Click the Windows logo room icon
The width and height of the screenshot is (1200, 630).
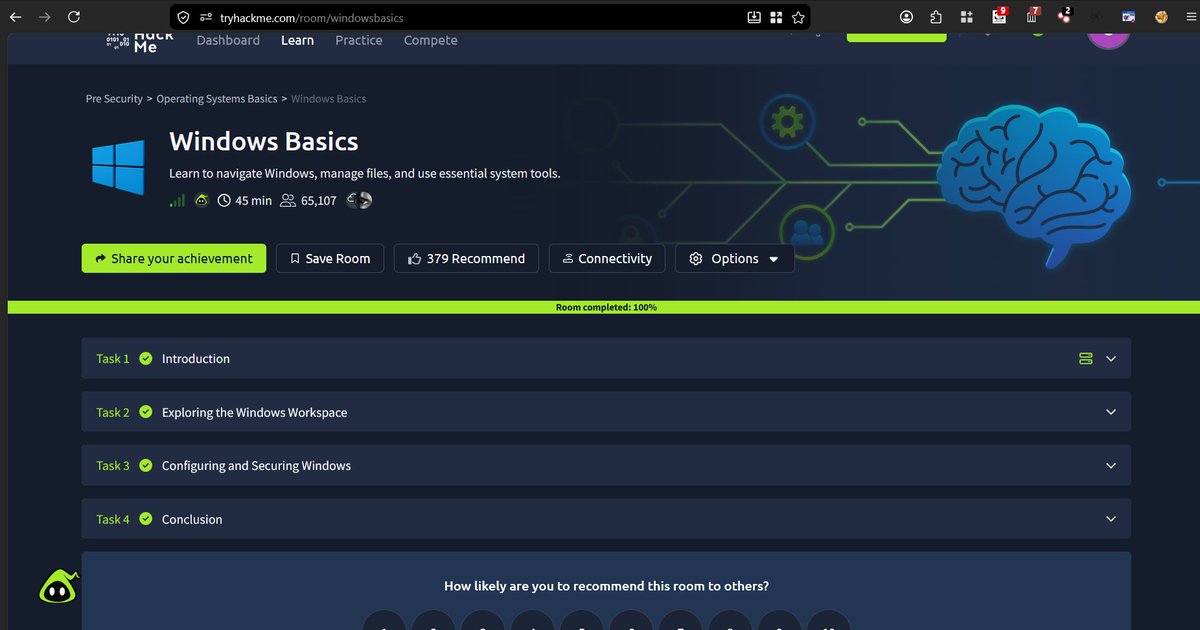[x=117, y=166]
